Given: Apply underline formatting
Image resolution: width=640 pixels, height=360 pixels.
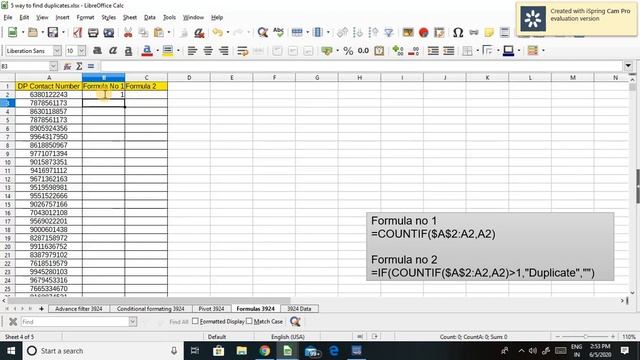Looking at the screenshot, I should 128,51.
